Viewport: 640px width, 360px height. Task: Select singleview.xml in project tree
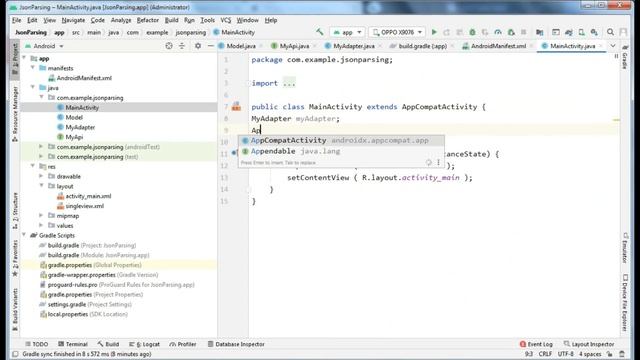click(84, 206)
